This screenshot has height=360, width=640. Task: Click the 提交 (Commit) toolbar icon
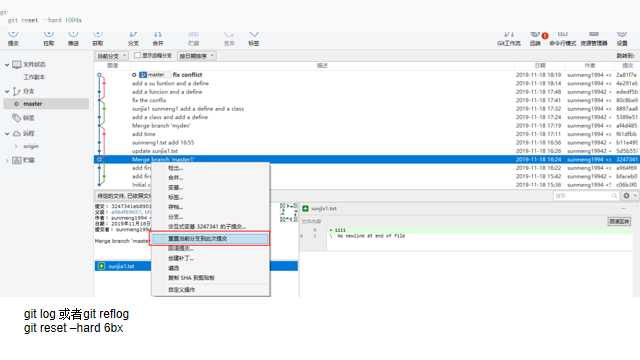pyautogui.click(x=13, y=38)
